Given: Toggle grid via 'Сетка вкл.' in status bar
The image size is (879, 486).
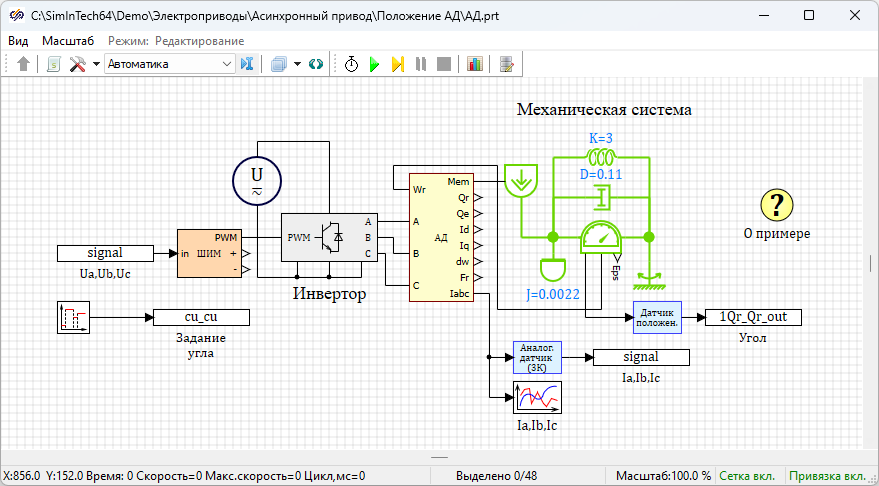Looking at the screenshot, I should click(x=750, y=476).
